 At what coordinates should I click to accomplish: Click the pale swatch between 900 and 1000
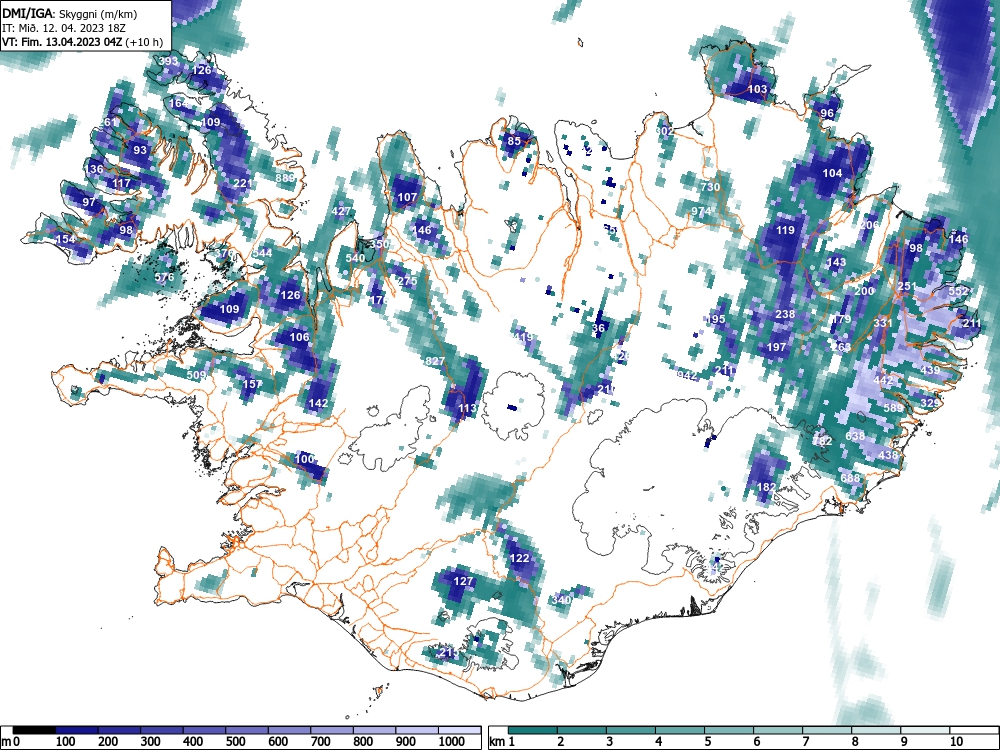417,729
